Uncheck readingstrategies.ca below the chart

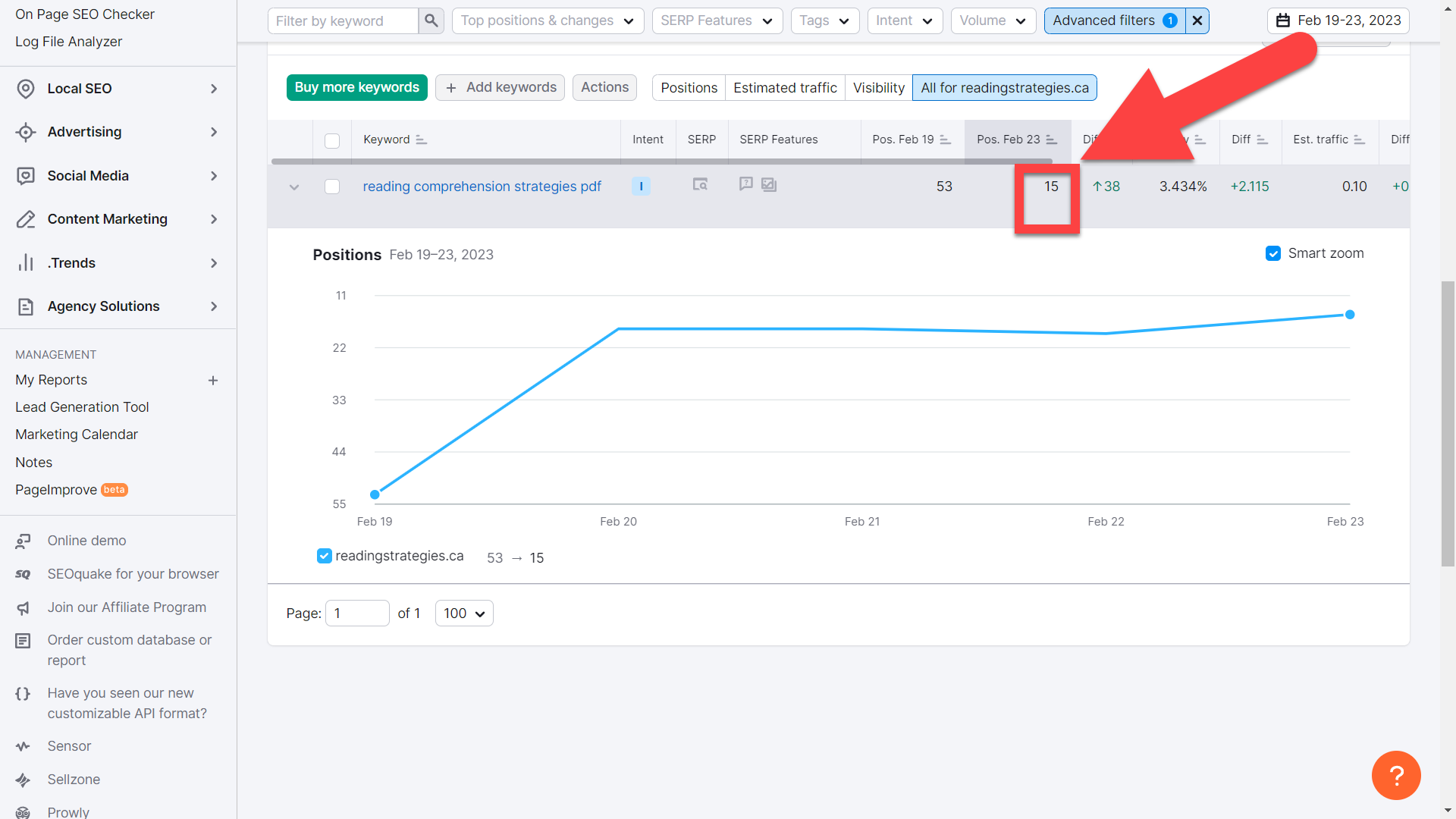pyautogui.click(x=324, y=556)
